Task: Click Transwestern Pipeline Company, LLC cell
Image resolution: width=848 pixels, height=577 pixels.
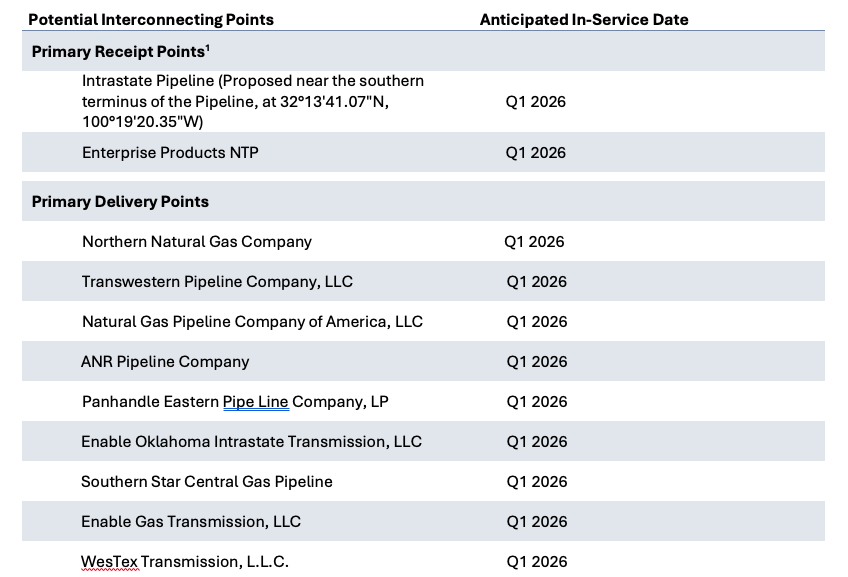Action: click(217, 282)
